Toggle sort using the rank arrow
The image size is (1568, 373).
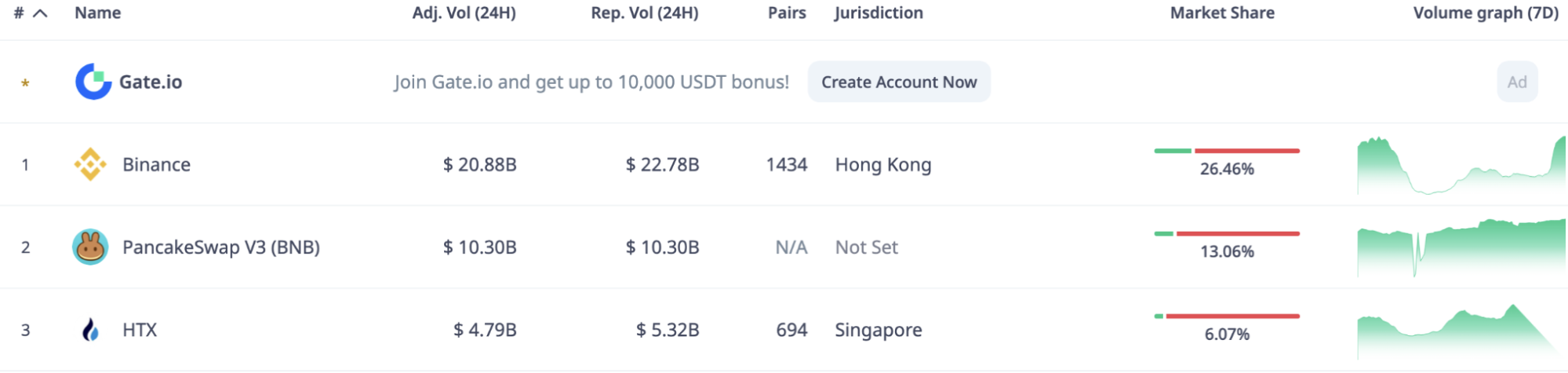(40, 13)
